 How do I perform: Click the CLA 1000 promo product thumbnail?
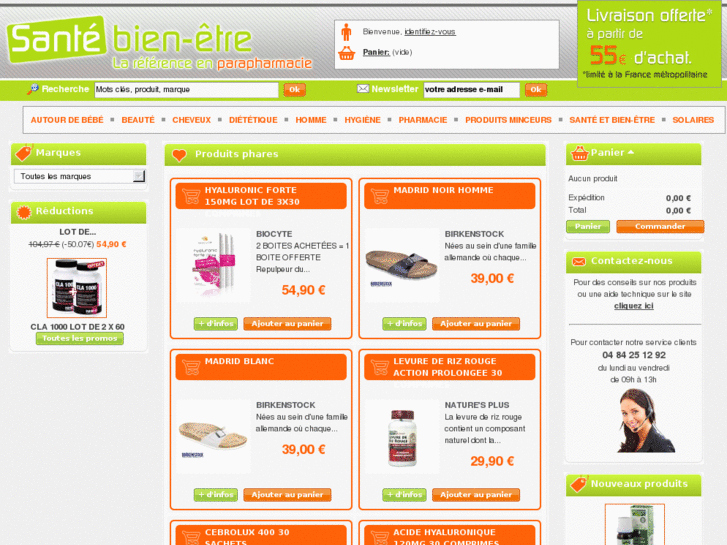[77, 288]
